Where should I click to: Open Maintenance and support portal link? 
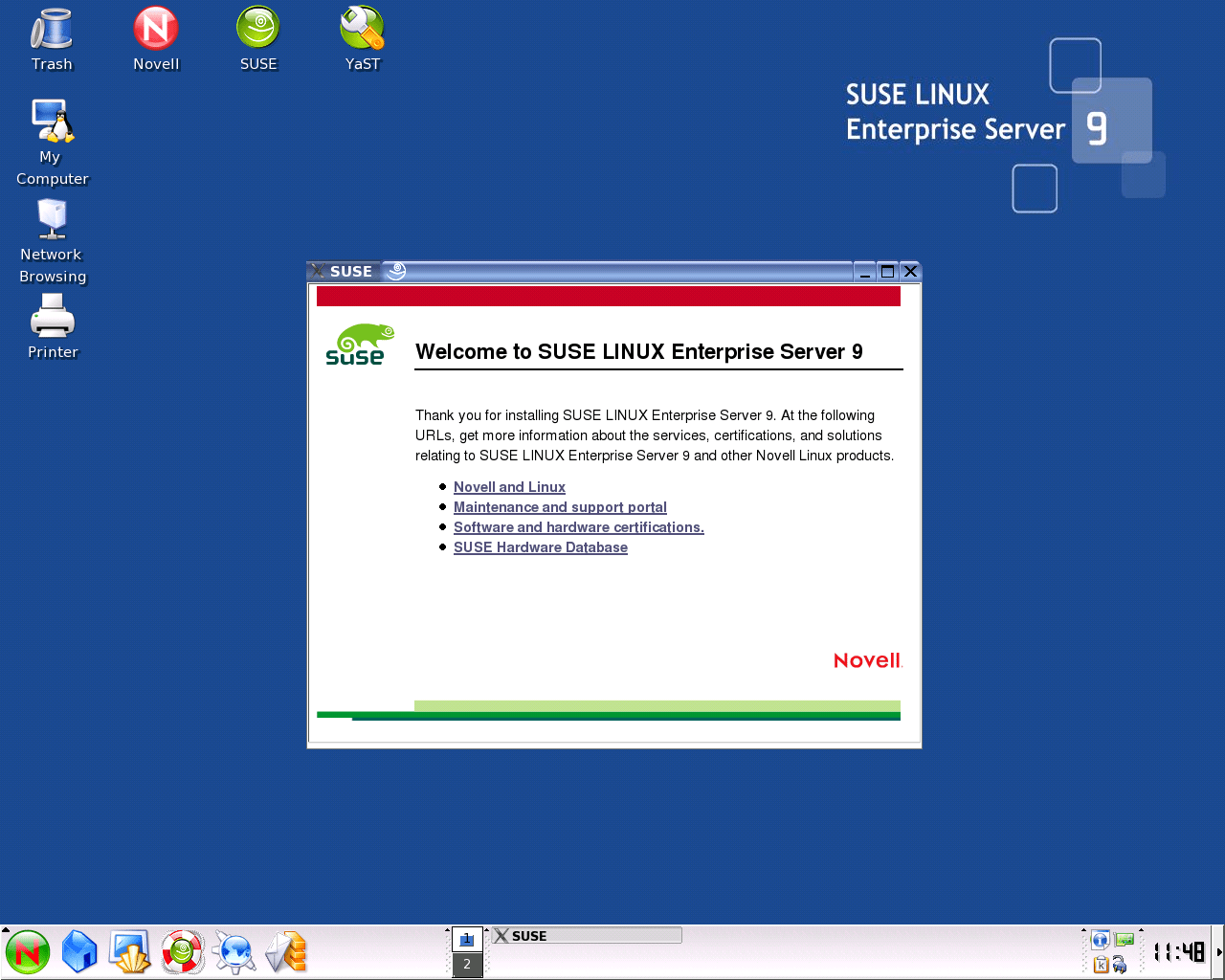point(560,507)
